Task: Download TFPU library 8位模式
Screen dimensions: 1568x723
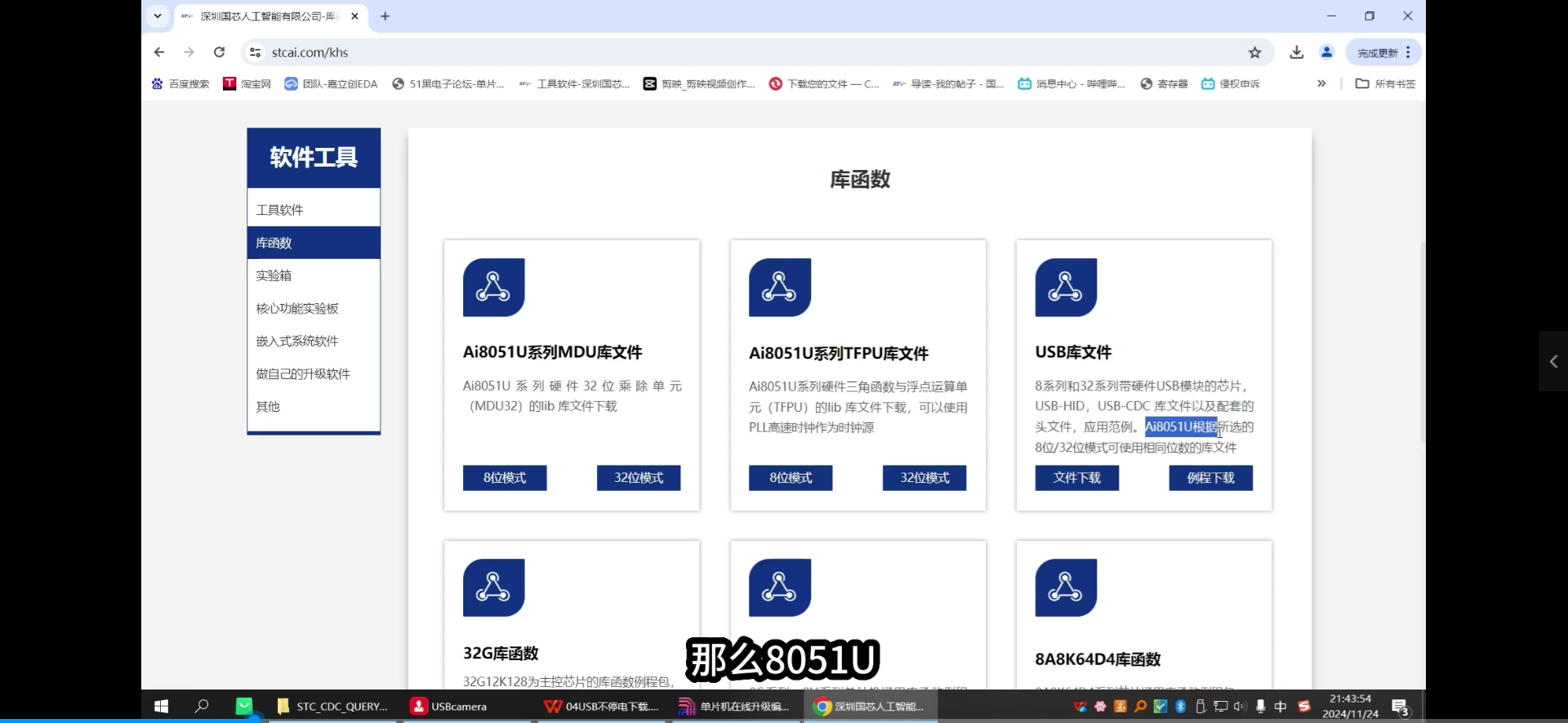Action: click(791, 478)
